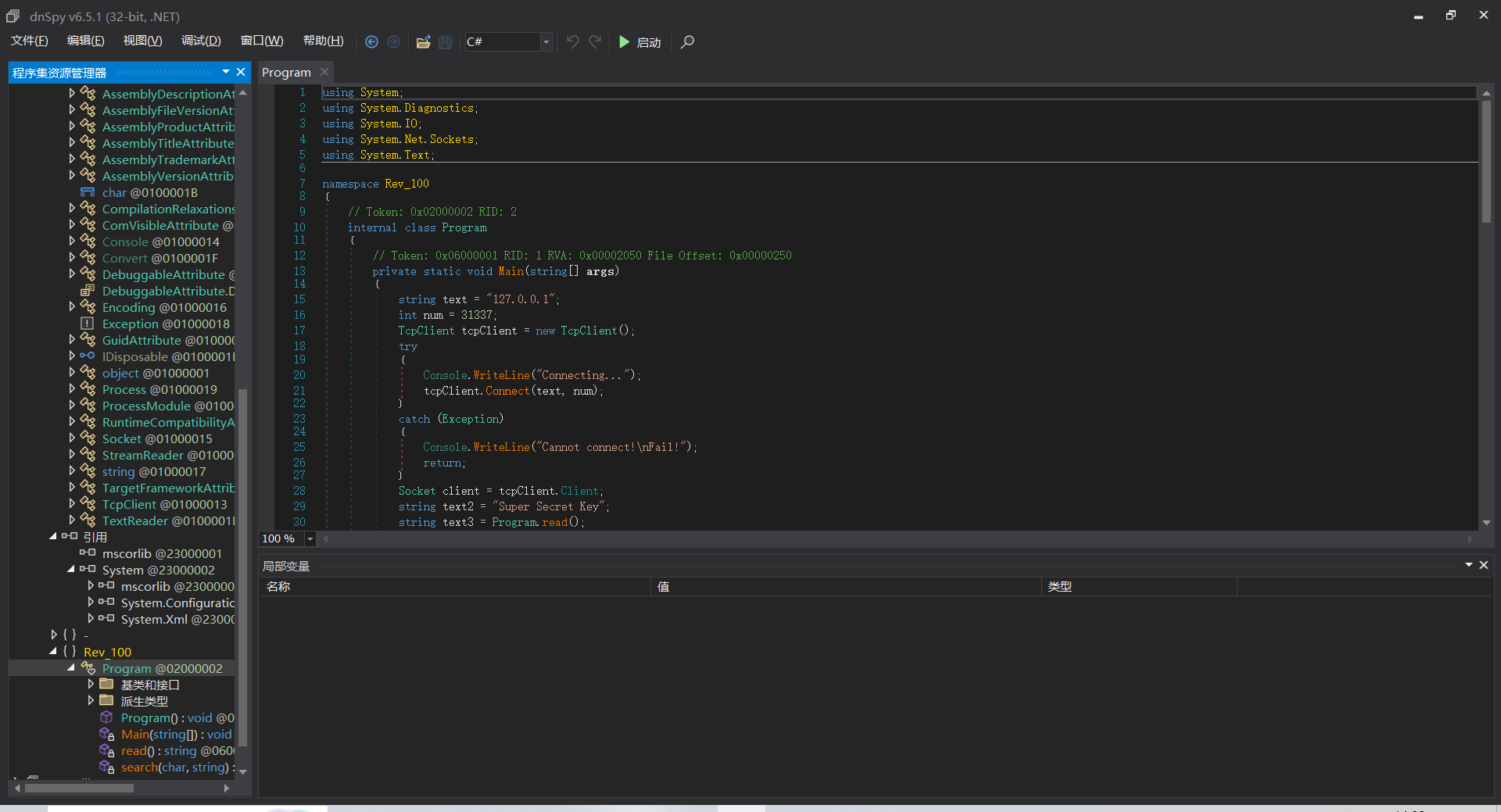Expand the 基类和接口 folder
The height and width of the screenshot is (812, 1501).
click(x=91, y=684)
